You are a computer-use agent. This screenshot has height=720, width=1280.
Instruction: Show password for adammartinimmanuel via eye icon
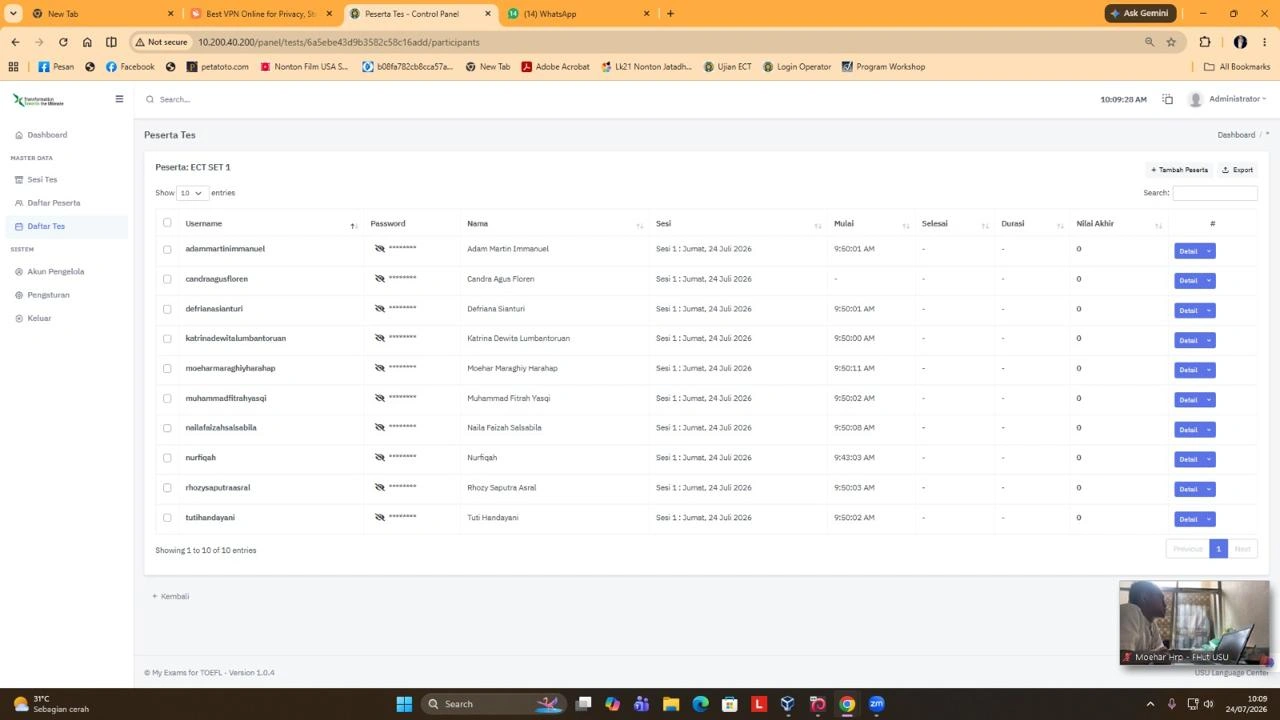tap(380, 248)
